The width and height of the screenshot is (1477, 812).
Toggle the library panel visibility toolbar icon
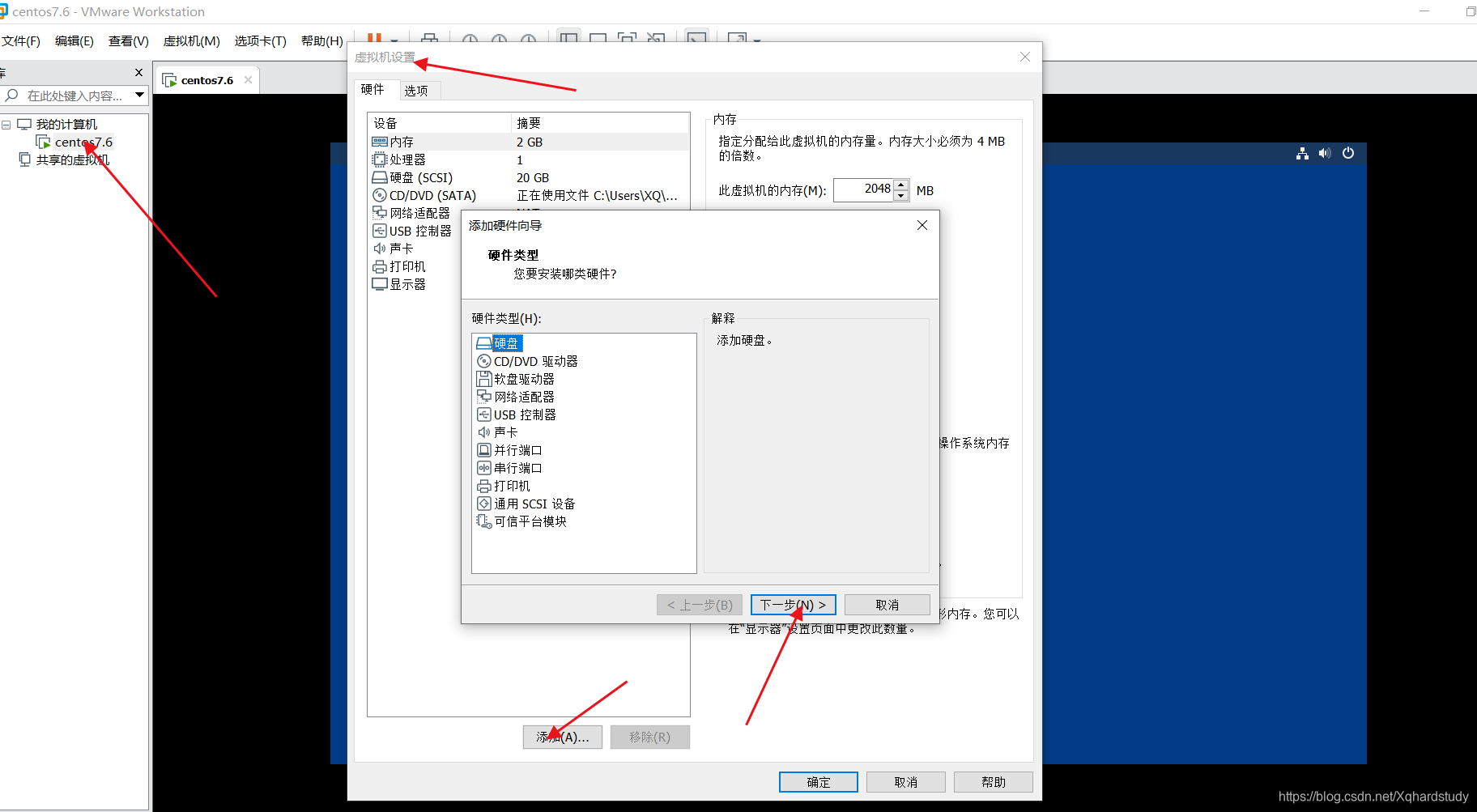[568, 38]
